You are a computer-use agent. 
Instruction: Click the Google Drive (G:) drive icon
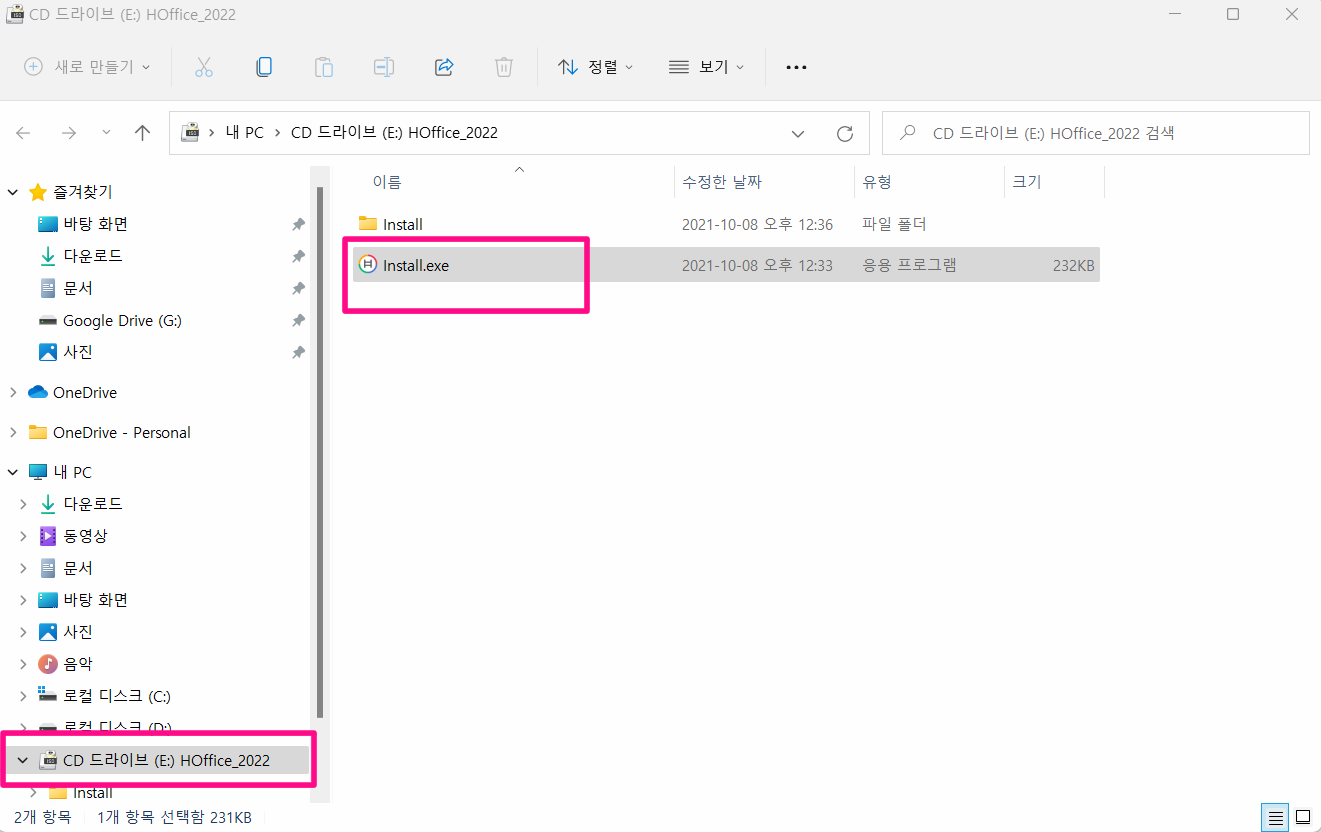click(47, 321)
